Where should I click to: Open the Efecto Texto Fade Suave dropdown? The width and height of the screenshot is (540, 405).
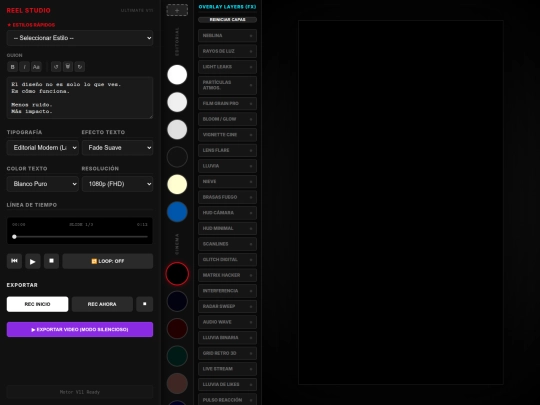pyautogui.click(x=117, y=148)
